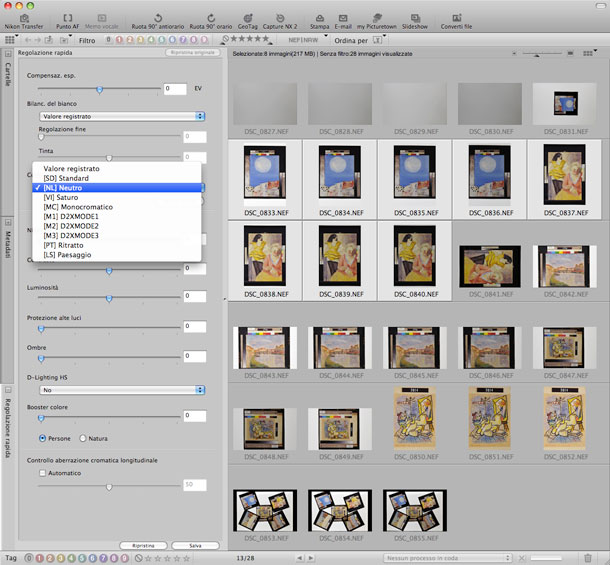Cancel queued process with the X icon
This screenshot has height=565, width=610.
(522, 558)
